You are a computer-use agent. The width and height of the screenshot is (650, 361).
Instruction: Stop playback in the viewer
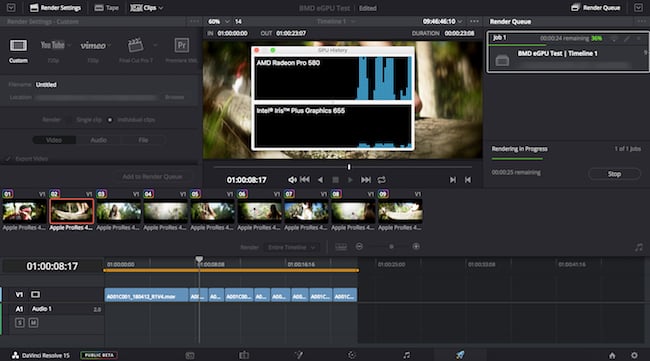(x=335, y=180)
